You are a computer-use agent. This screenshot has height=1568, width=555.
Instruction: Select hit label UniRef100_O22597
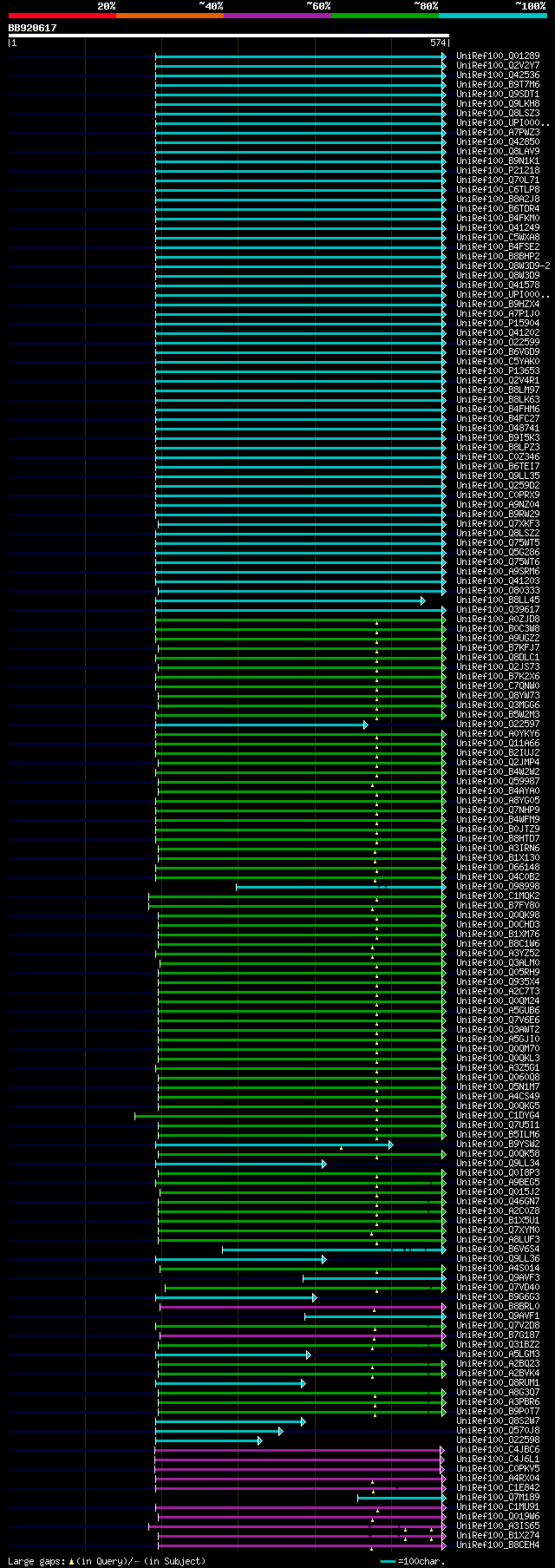click(x=498, y=725)
